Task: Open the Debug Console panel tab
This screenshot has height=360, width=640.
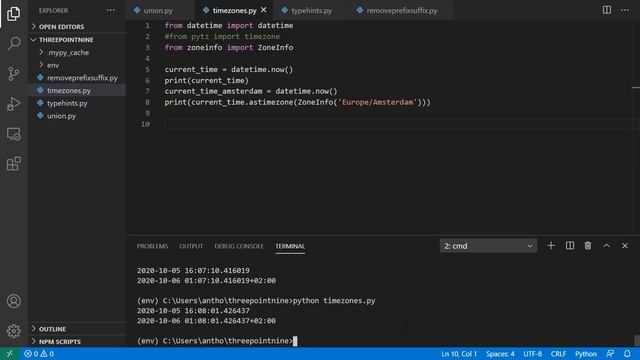Action: coord(239,246)
